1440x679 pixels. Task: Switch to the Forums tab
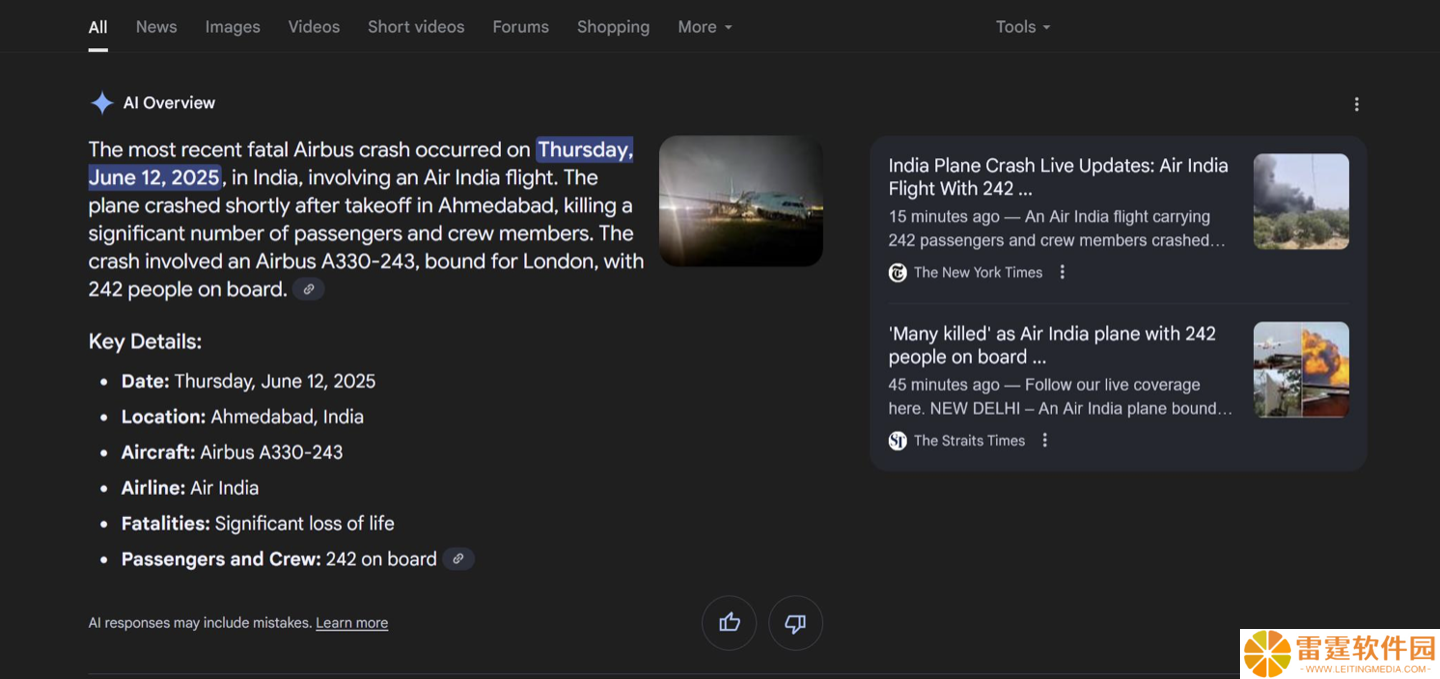(x=520, y=27)
